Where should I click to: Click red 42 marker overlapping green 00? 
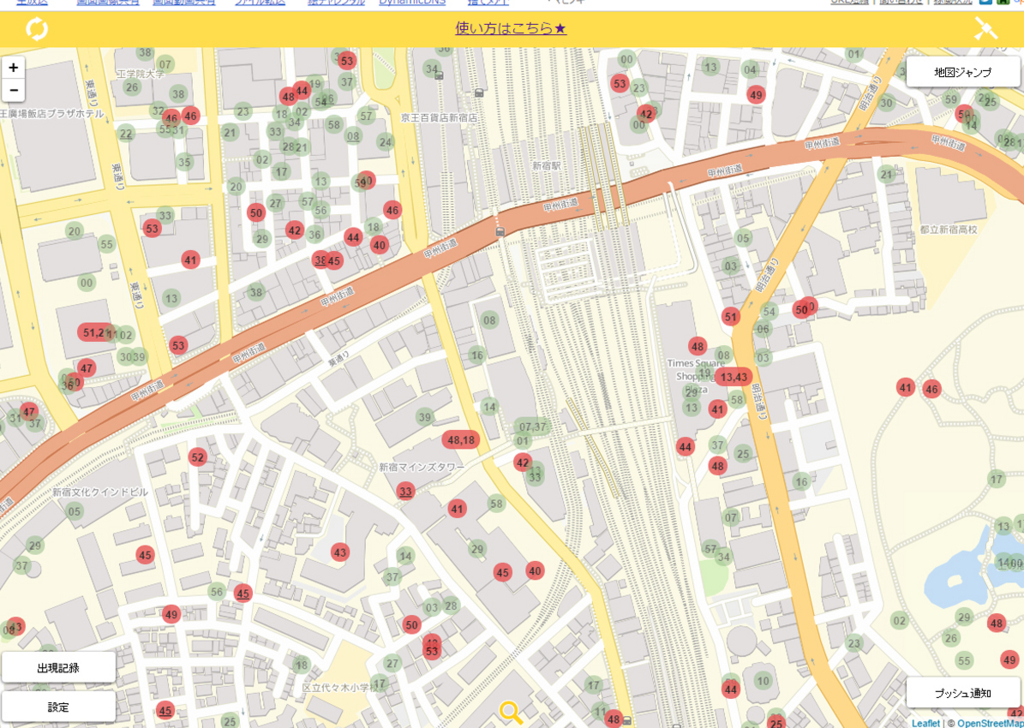(x=646, y=114)
